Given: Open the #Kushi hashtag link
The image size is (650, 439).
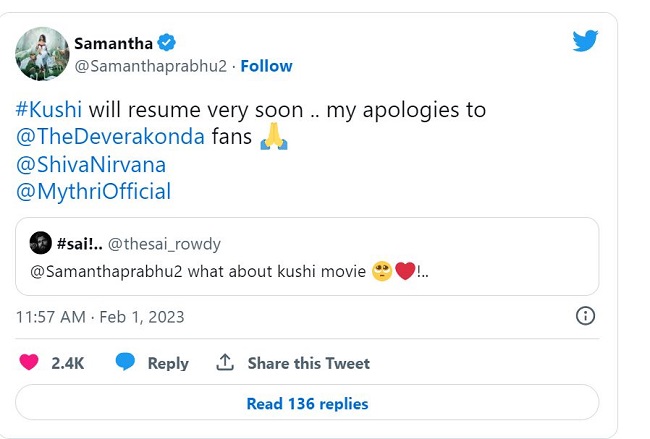Looking at the screenshot, I should point(49,109).
